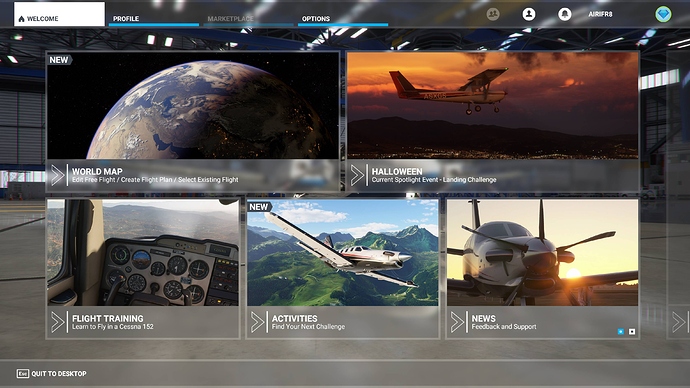Select the blue first-page dot in News tile
Viewport: 690px width, 388px height.
[x=620, y=331]
